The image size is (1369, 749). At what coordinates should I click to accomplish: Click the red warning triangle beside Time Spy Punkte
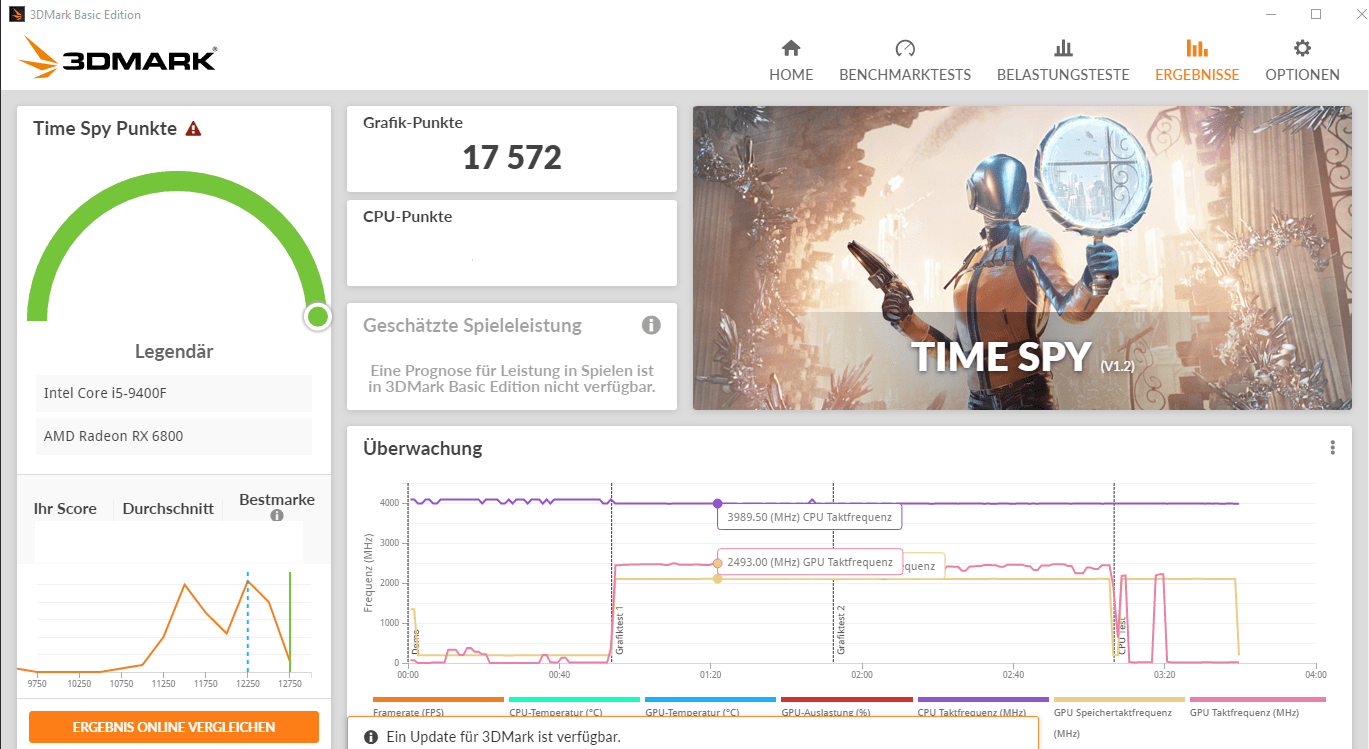(194, 129)
